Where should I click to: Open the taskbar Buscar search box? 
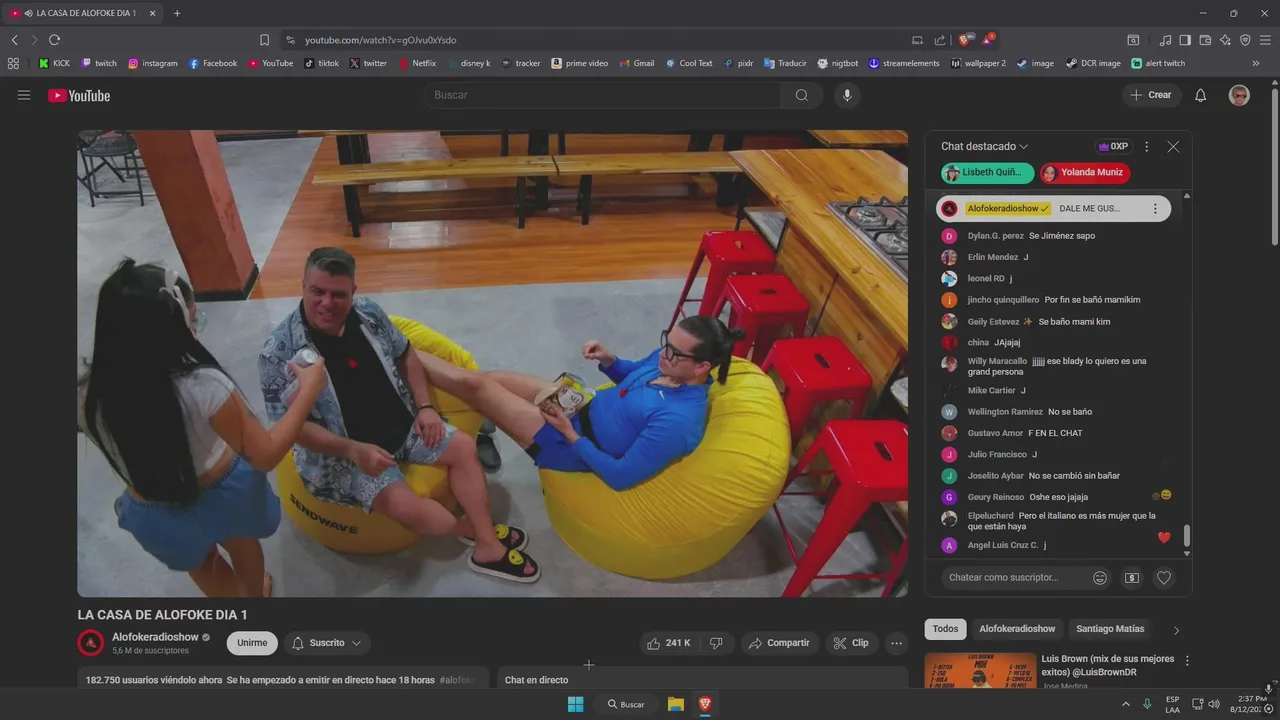(x=627, y=704)
